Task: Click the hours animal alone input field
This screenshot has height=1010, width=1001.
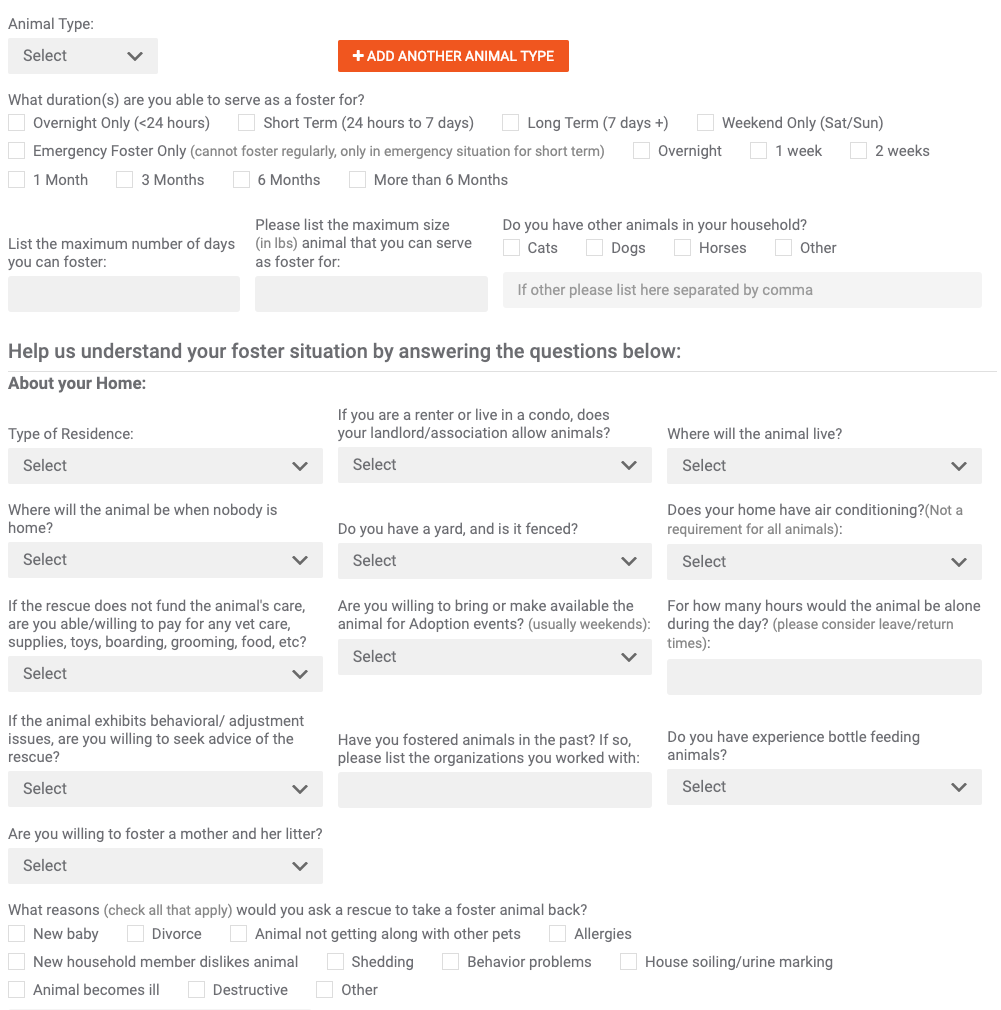Action: (x=824, y=676)
